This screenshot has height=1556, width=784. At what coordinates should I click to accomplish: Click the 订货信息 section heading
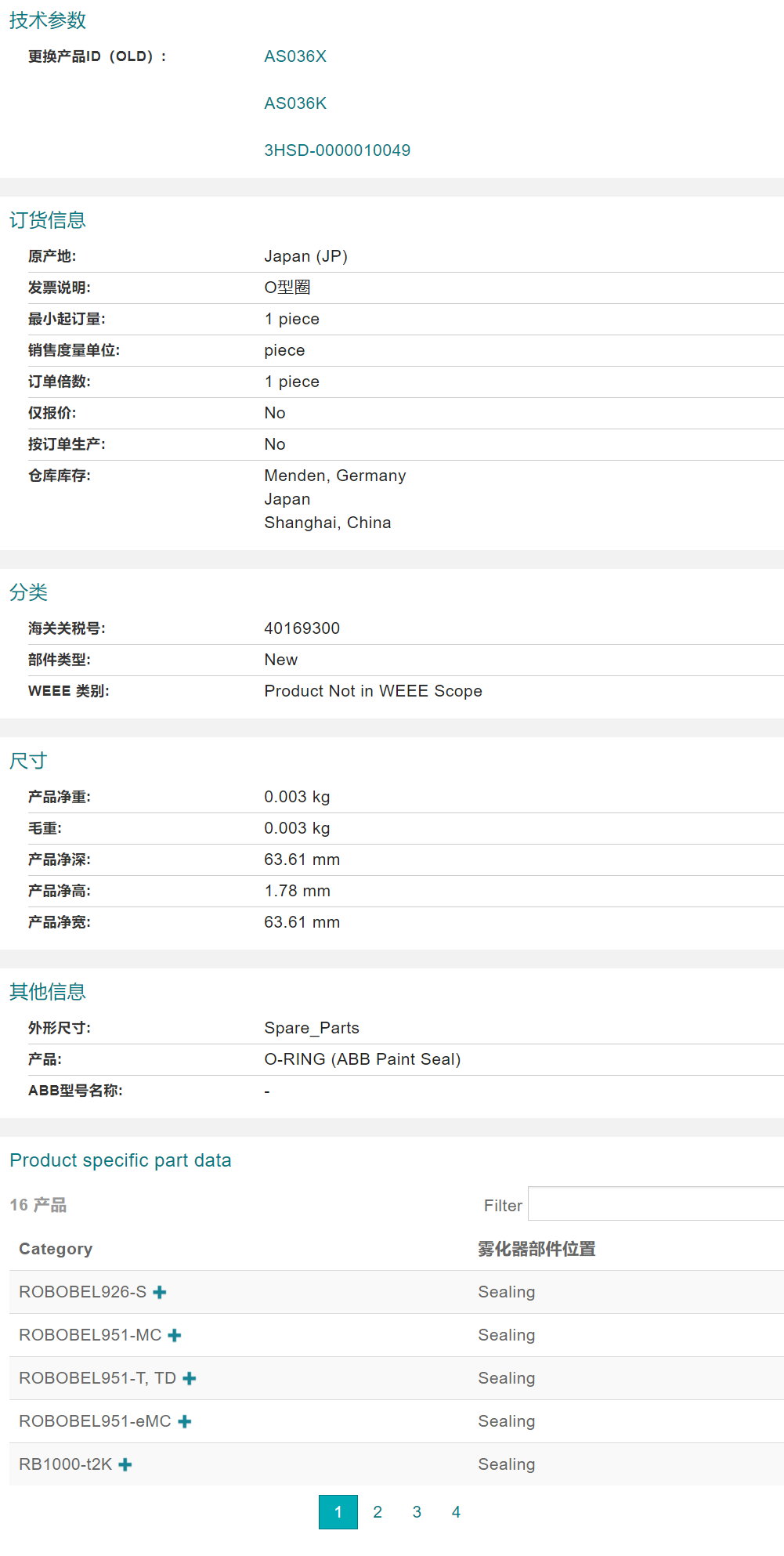point(48,220)
